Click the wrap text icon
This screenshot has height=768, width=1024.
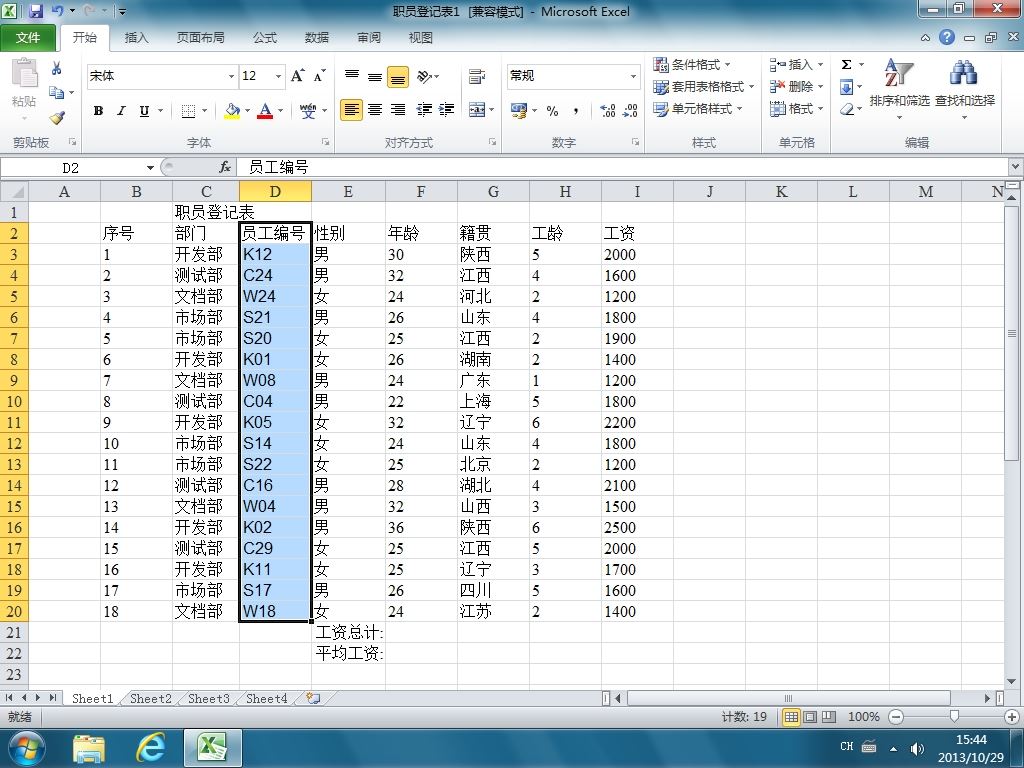pos(477,76)
